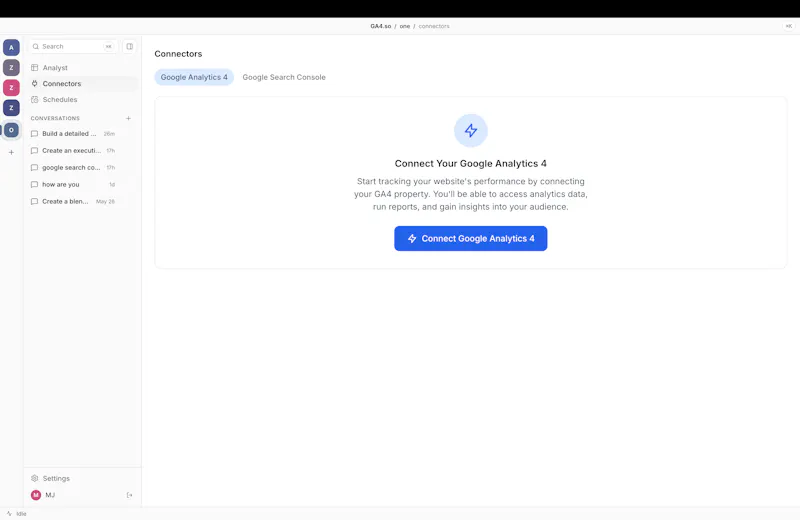This screenshot has width=800, height=520.
Task: Select the gray Z workspace avatar
Action: pos(11,67)
